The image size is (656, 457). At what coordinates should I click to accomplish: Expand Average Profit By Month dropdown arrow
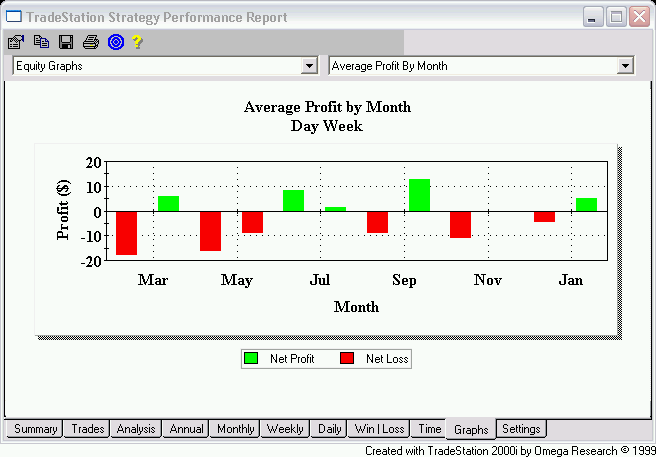coord(625,66)
